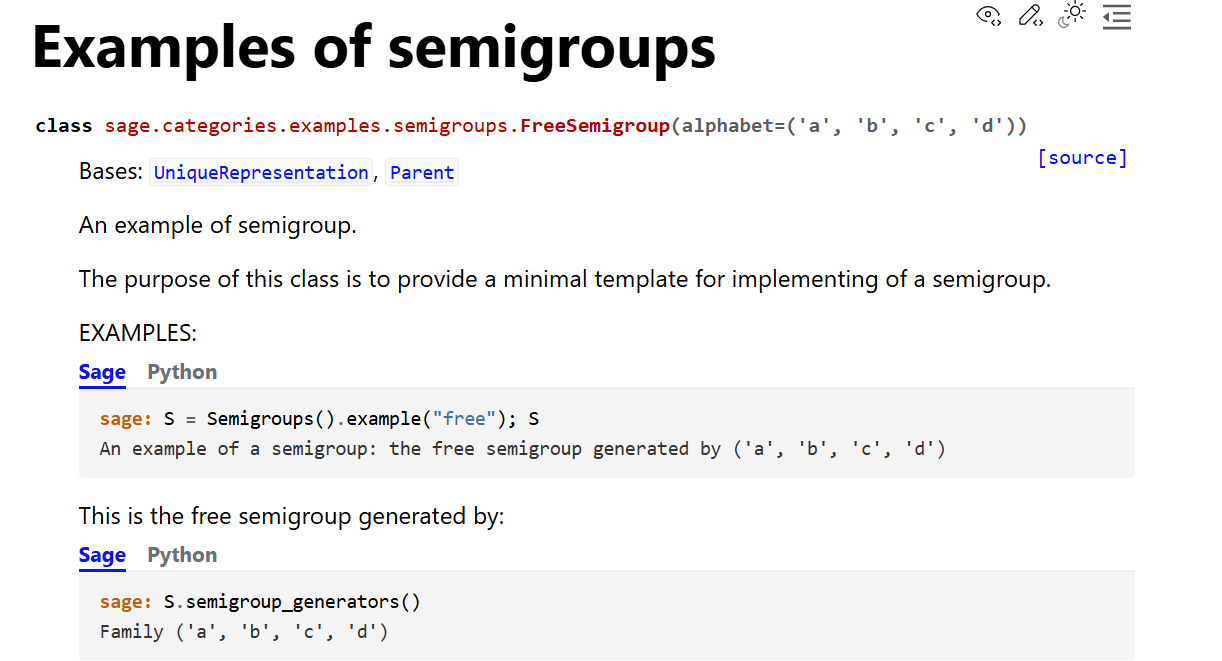The width and height of the screenshot is (1222, 661).
Task: Click the "Examples of semigroups" page heading
Action: [374, 48]
